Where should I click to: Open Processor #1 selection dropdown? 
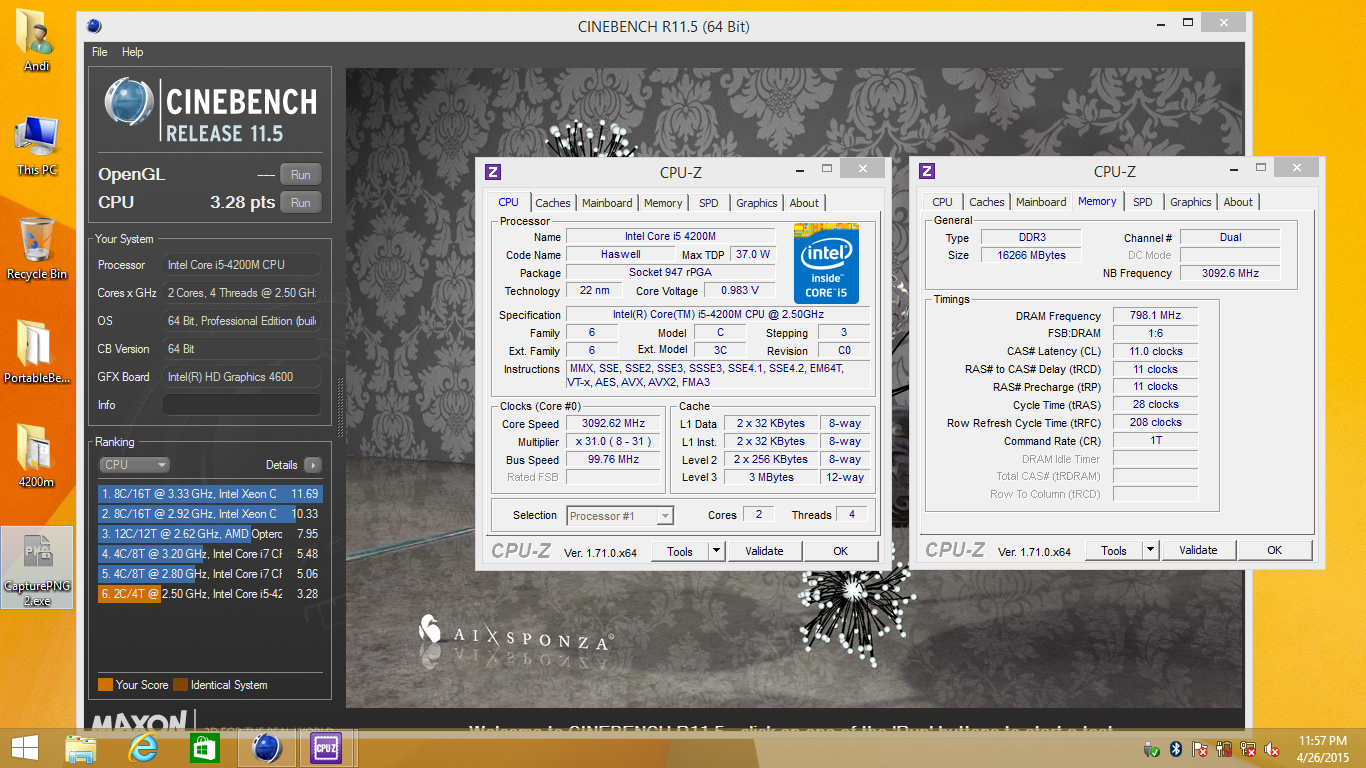620,516
